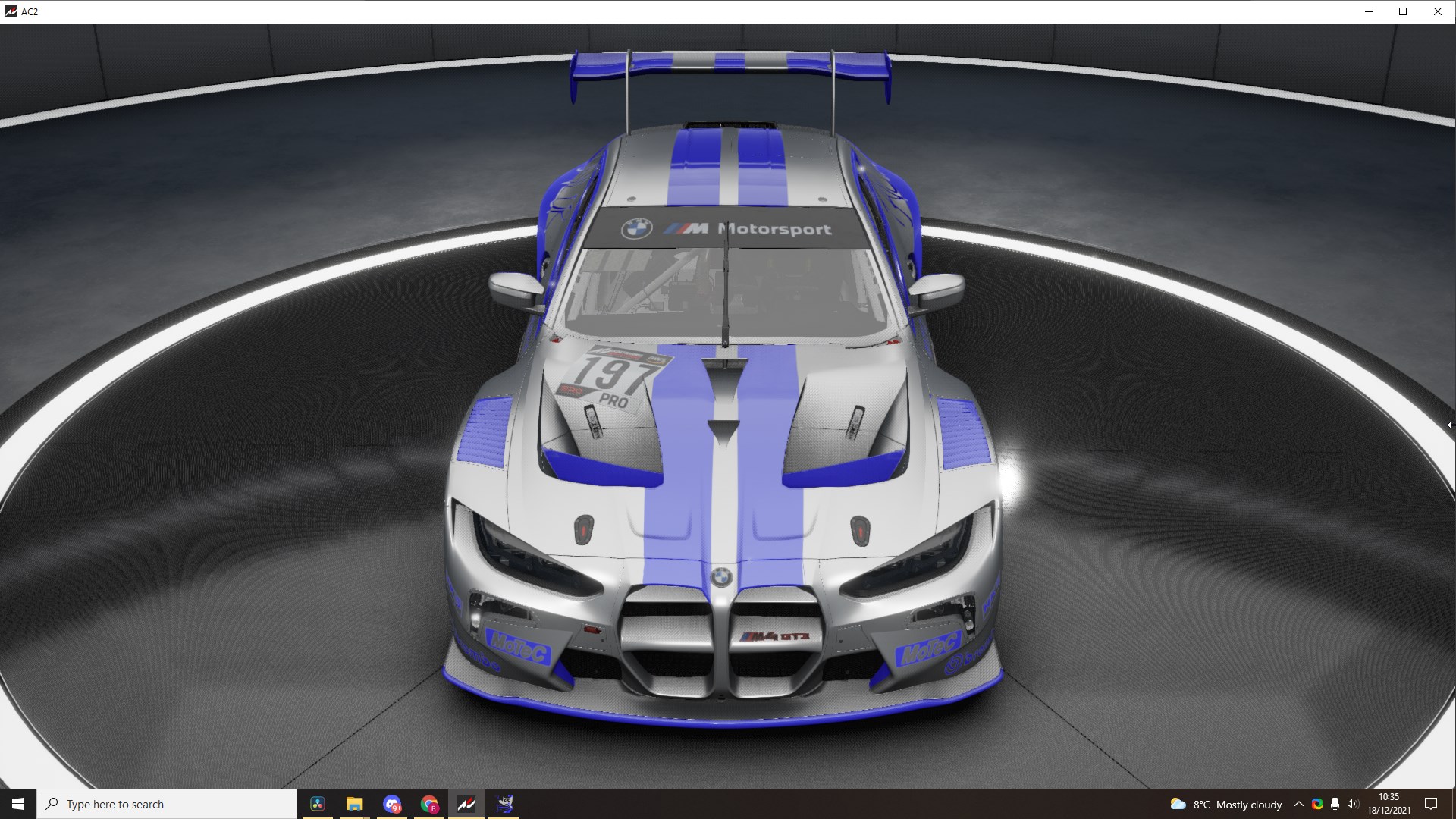Click the AC2 window title bar icon
This screenshot has height=819, width=1456.
click(x=11, y=11)
